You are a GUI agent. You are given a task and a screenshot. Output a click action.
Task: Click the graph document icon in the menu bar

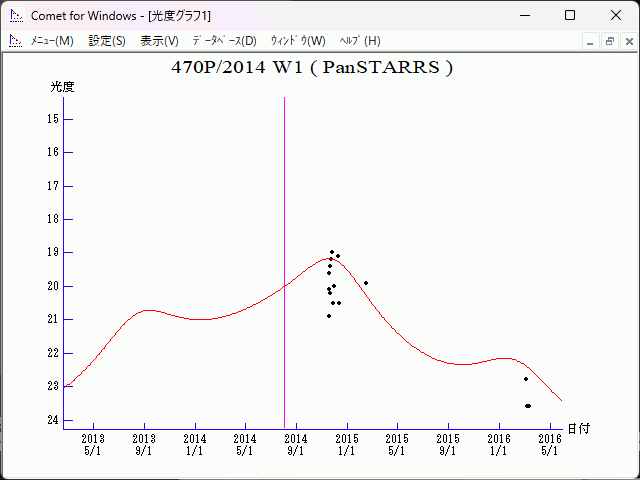(x=15, y=40)
